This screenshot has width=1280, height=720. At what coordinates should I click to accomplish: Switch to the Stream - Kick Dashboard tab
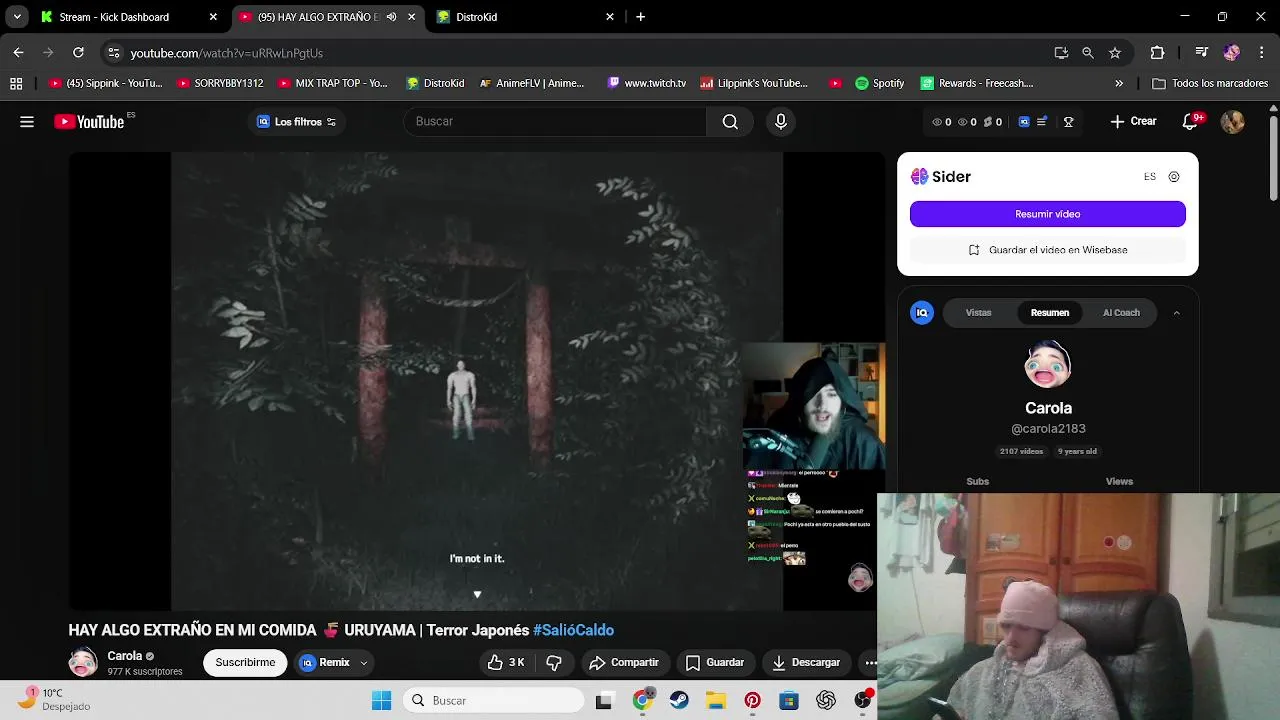(x=127, y=17)
